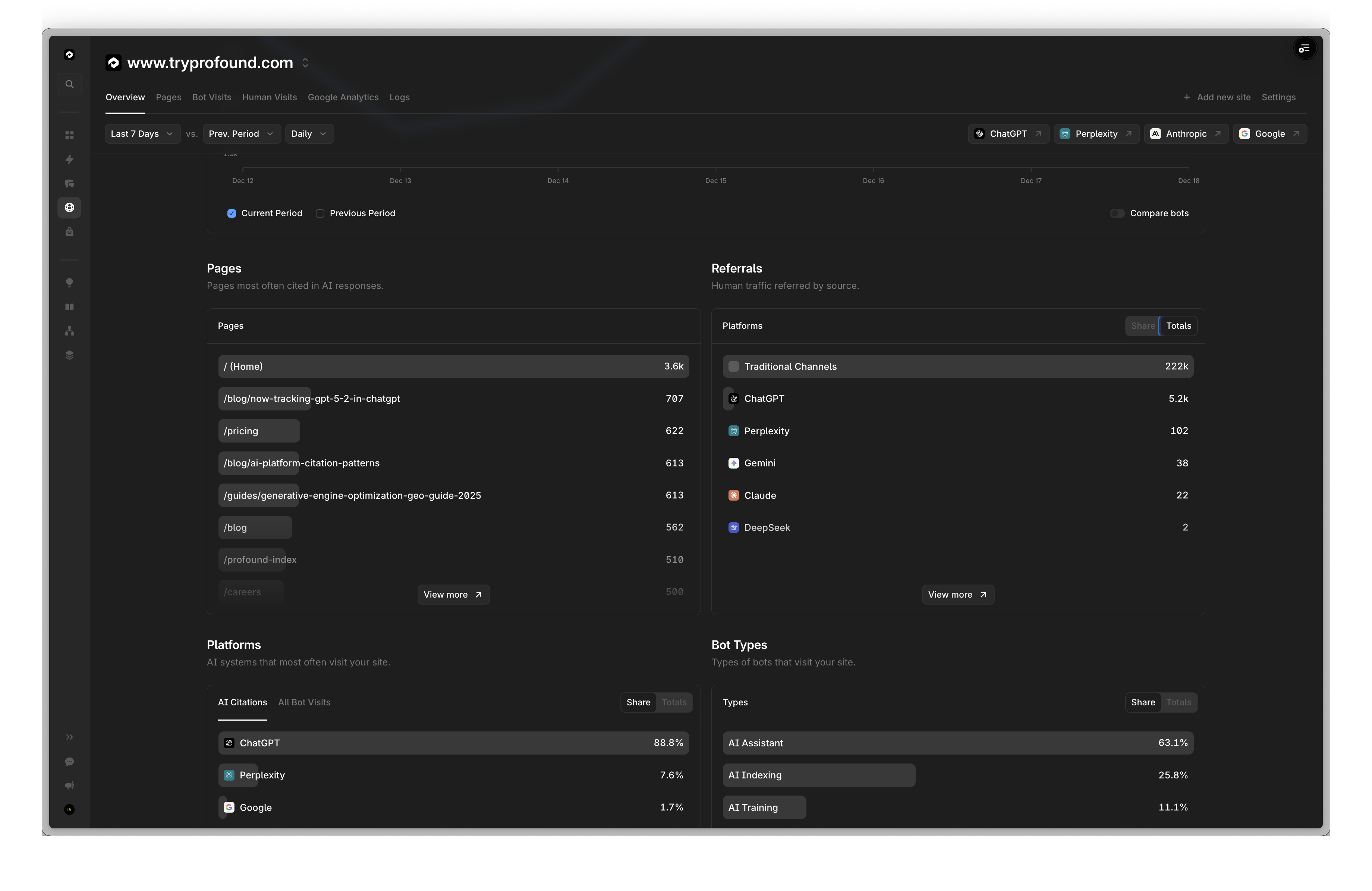1372x891 pixels.
Task: Open the chat bubbles sidebar icon
Action: pos(69,184)
